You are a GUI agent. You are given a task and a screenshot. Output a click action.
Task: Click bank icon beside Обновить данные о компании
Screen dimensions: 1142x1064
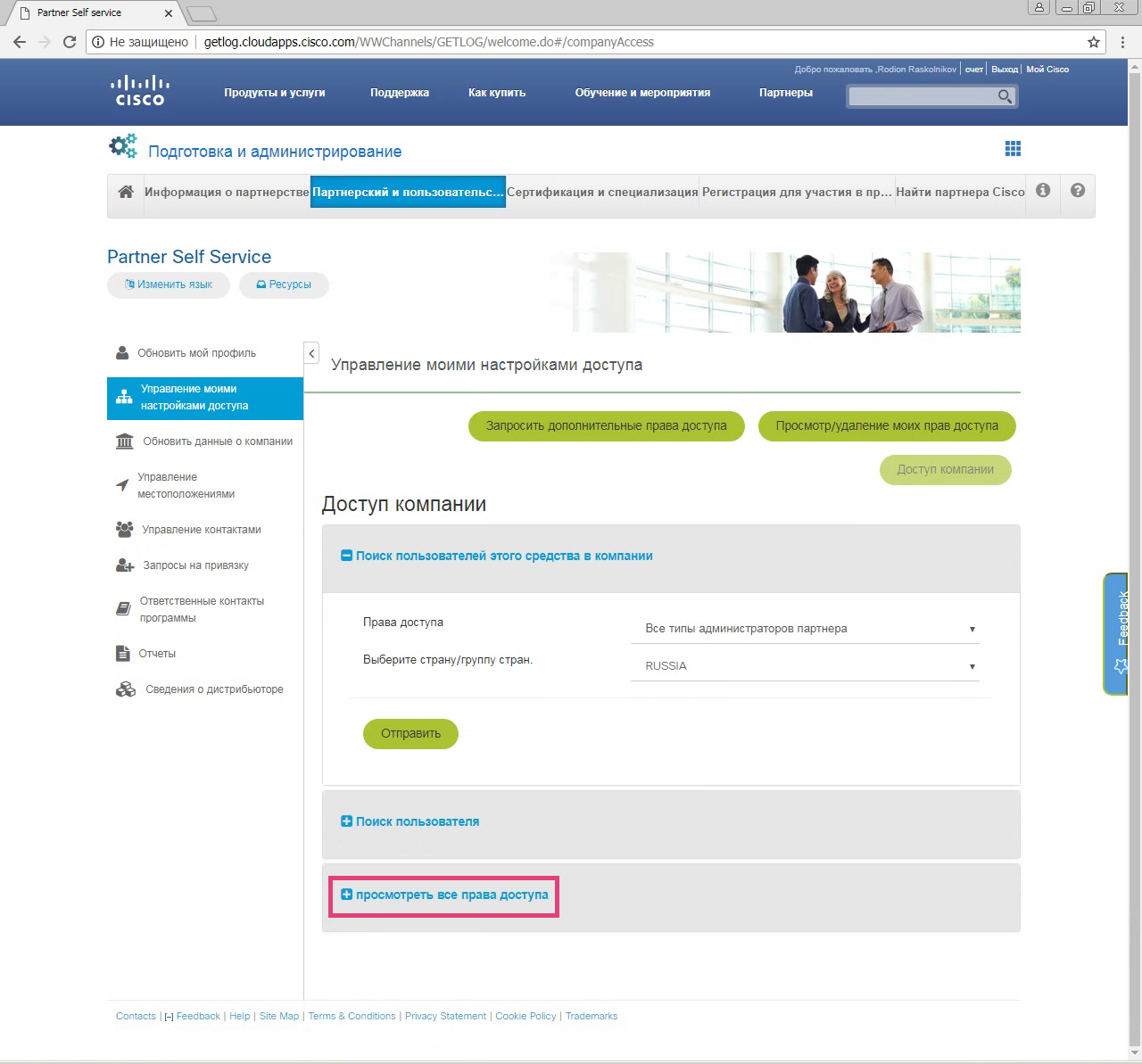[125, 441]
